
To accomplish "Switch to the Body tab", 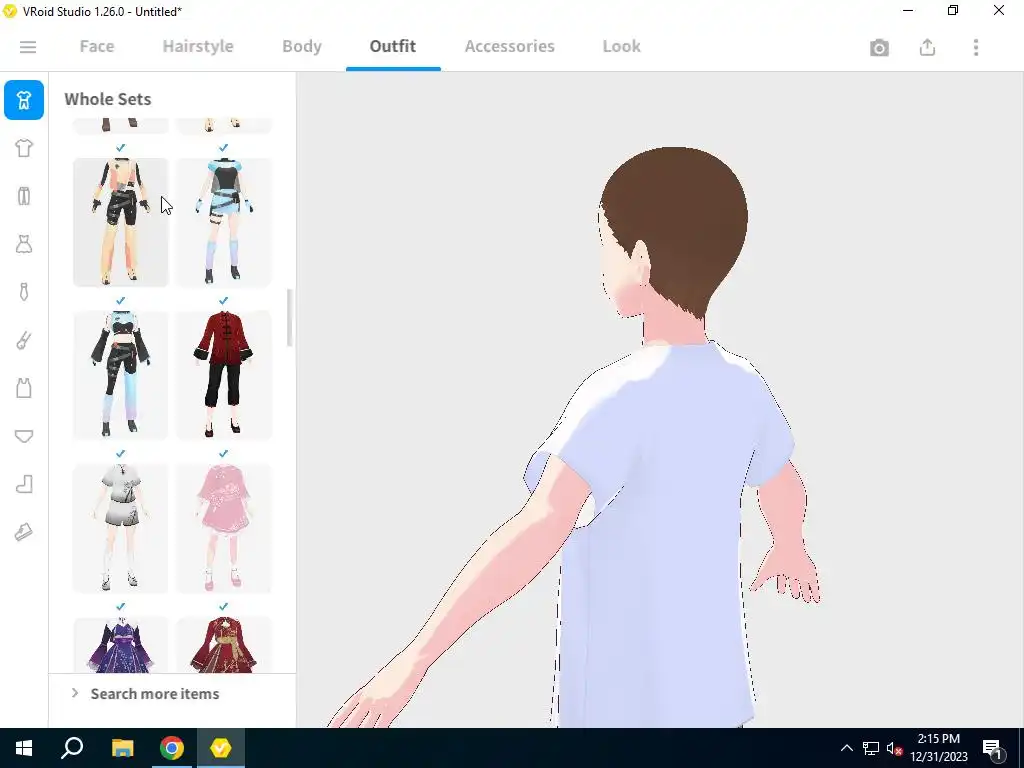I will pos(302,46).
